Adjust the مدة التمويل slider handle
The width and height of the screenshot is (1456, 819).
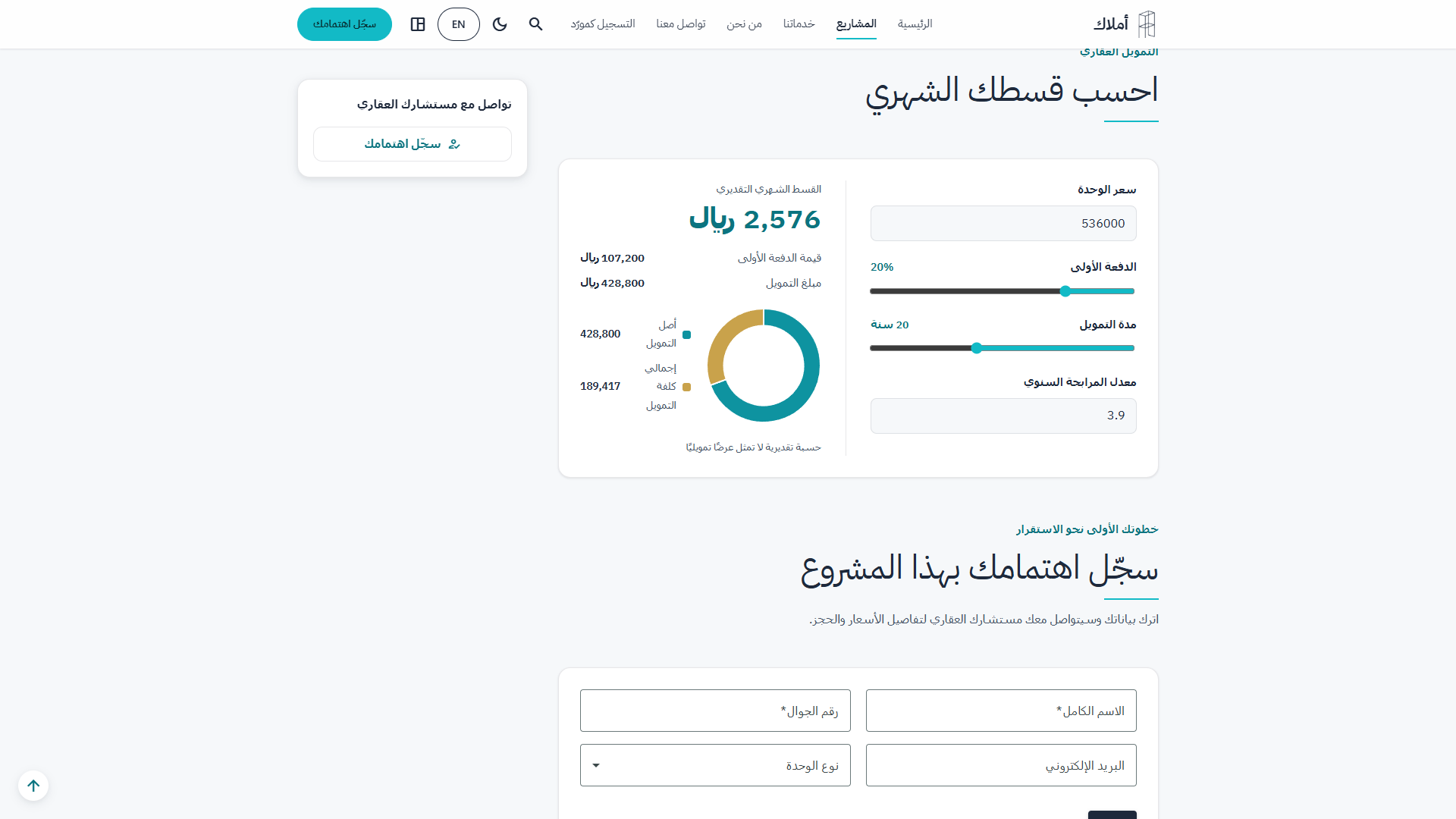(x=977, y=348)
